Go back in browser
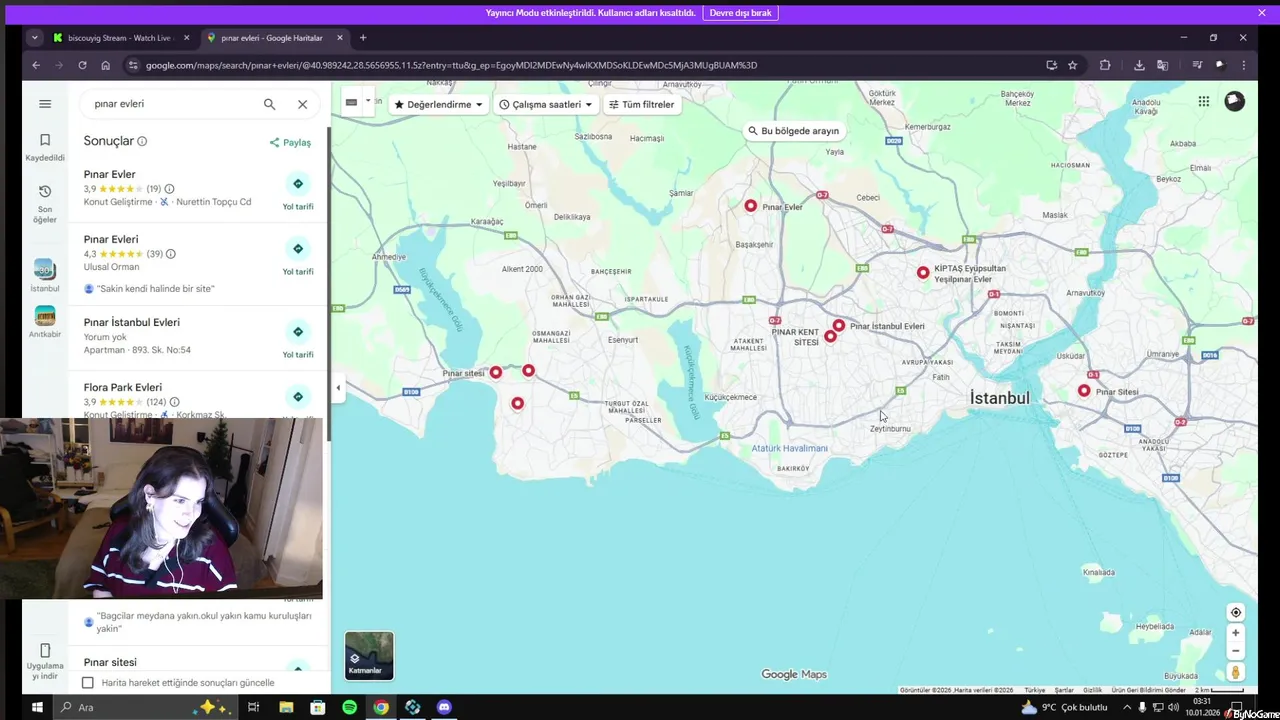This screenshot has height=720, width=1280. click(36, 65)
